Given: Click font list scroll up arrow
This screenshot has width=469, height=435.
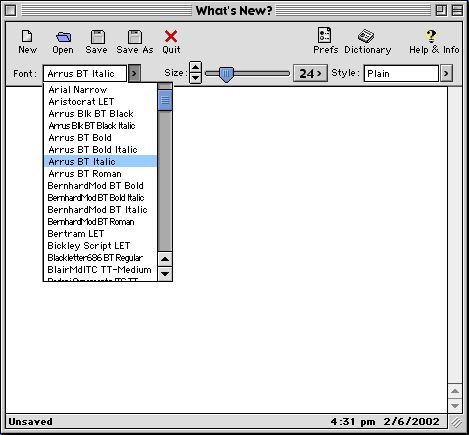Looking at the screenshot, I should pos(165,259).
